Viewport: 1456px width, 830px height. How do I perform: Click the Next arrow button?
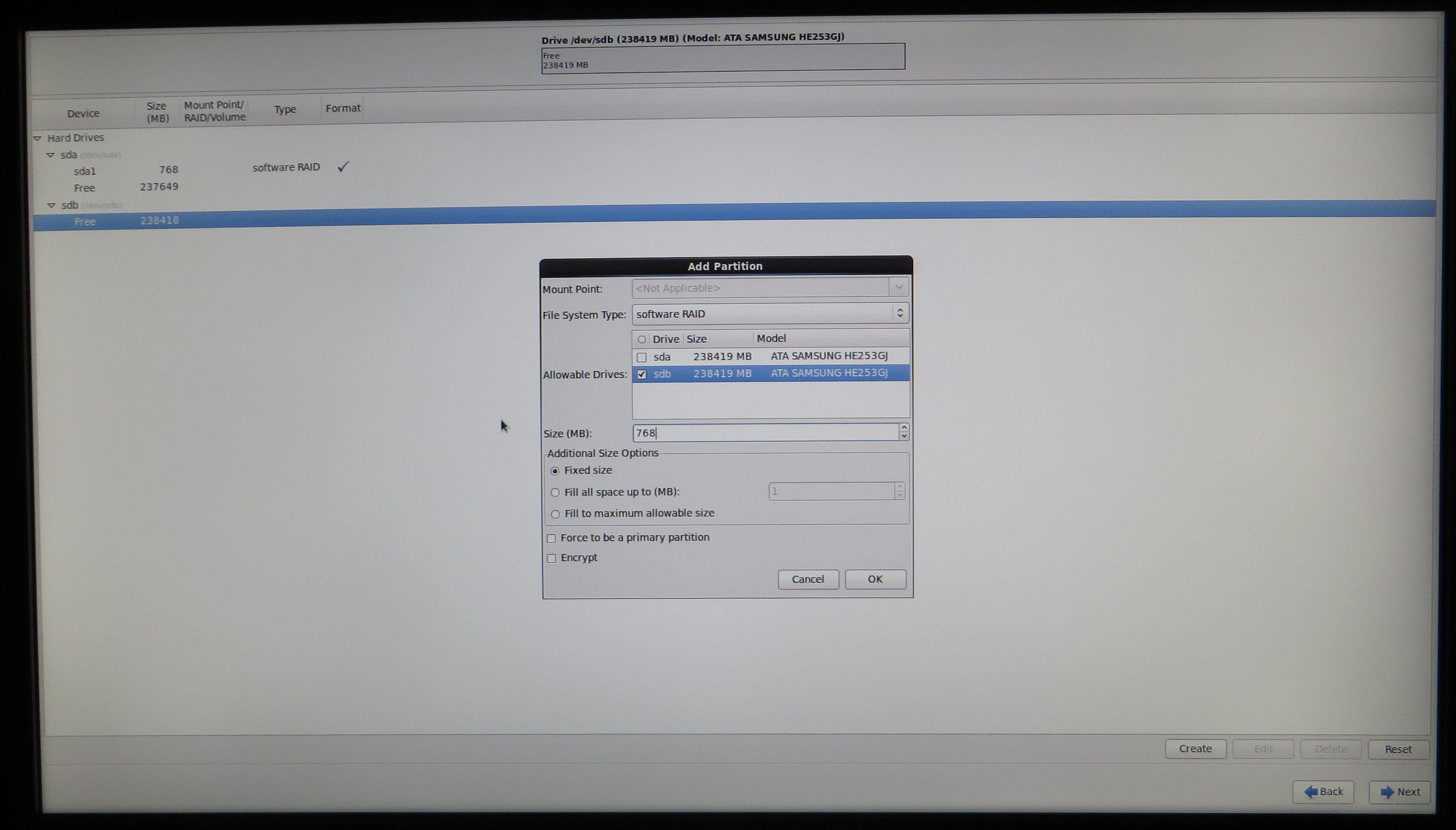point(1400,792)
